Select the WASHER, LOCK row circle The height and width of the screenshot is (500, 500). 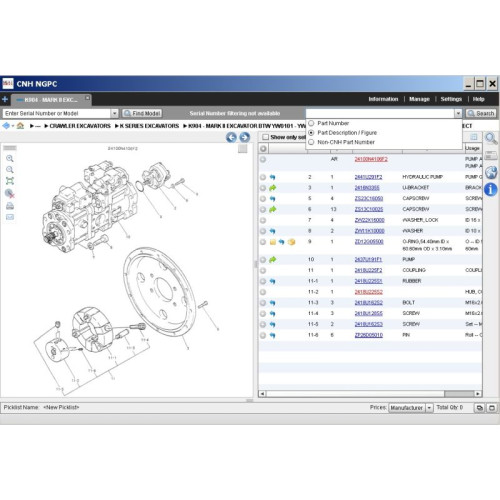263,220
